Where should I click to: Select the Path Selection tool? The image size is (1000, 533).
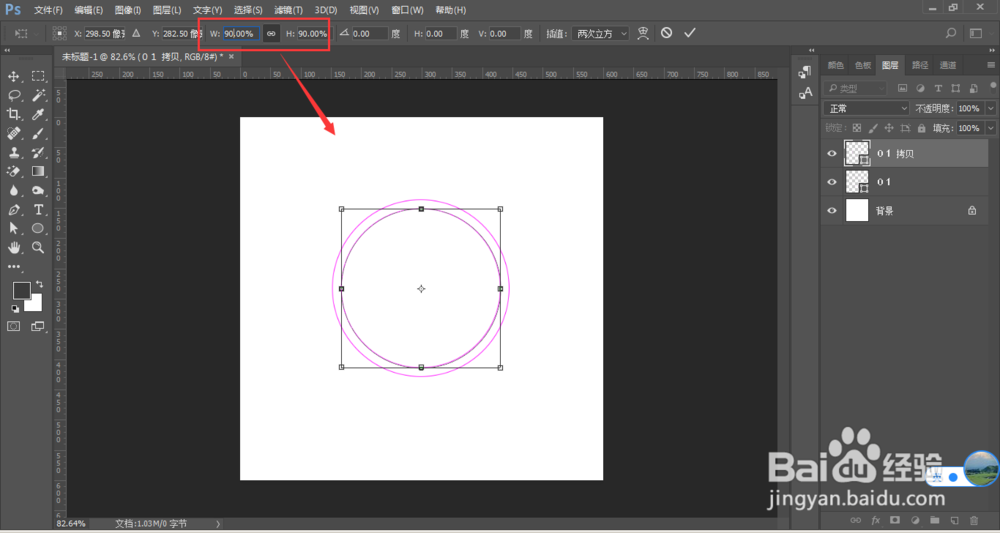[13, 228]
